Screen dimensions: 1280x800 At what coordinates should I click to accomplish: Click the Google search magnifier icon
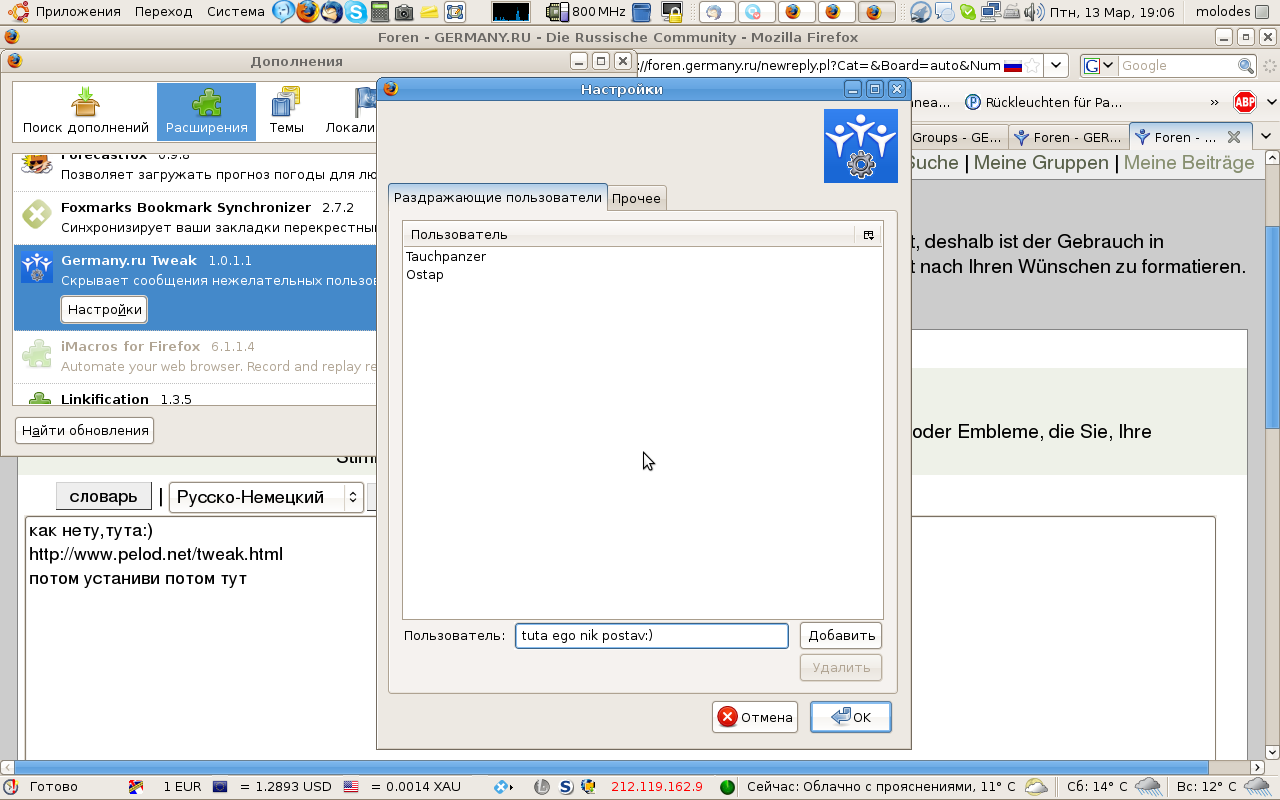pos(1246,66)
